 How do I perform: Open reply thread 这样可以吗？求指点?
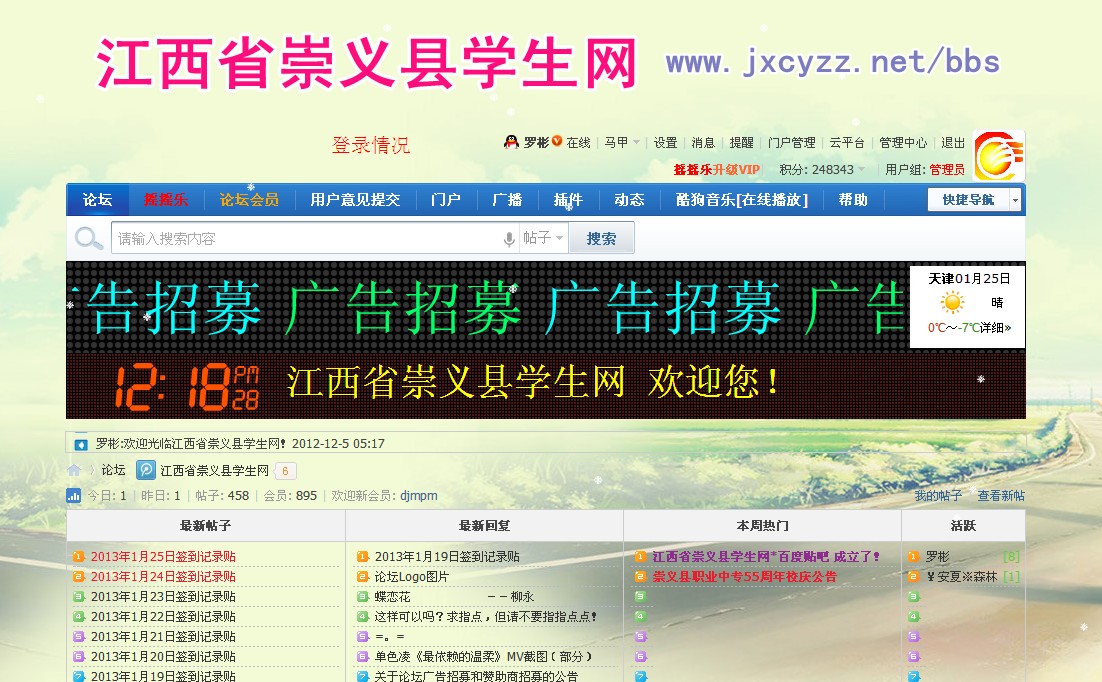(486, 617)
